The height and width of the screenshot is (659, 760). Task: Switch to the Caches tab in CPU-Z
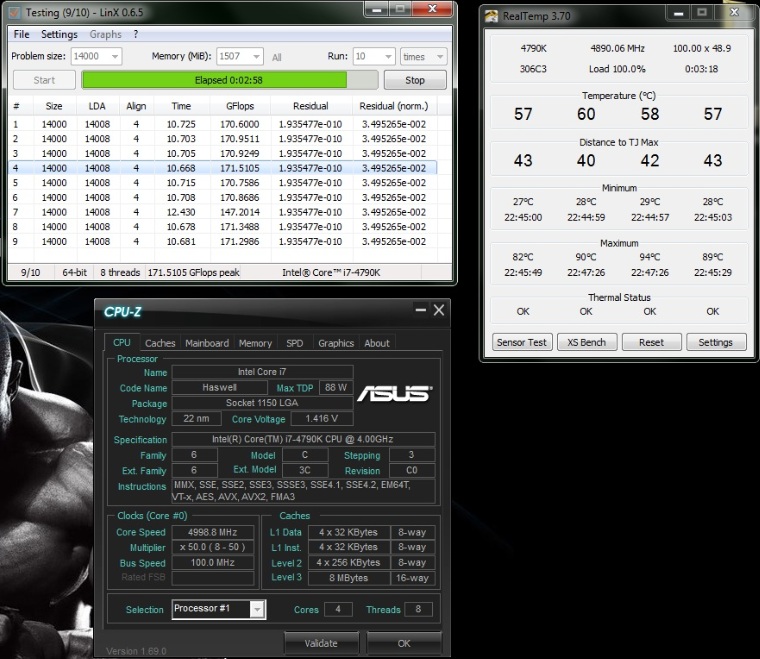coord(160,343)
